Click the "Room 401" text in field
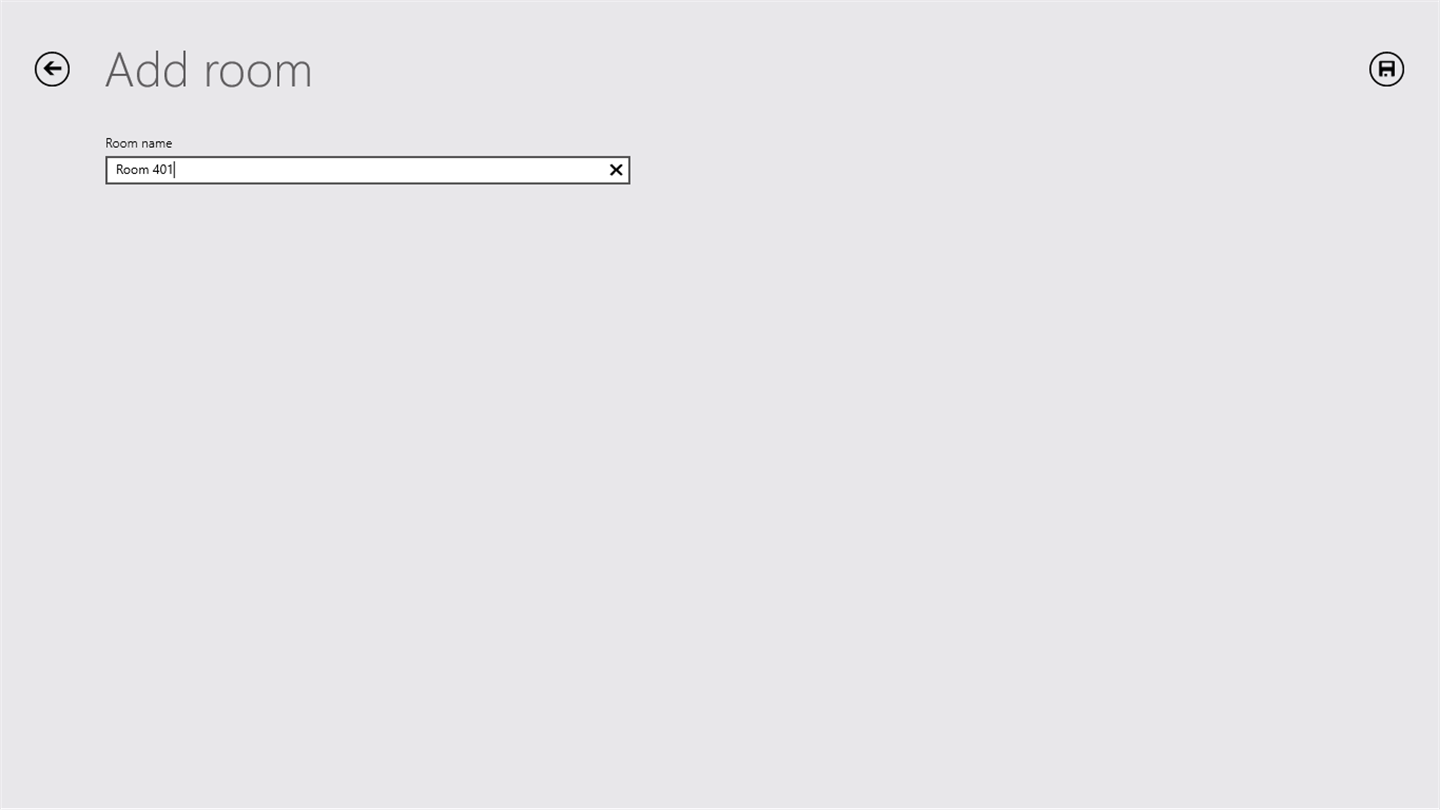 click(x=144, y=170)
